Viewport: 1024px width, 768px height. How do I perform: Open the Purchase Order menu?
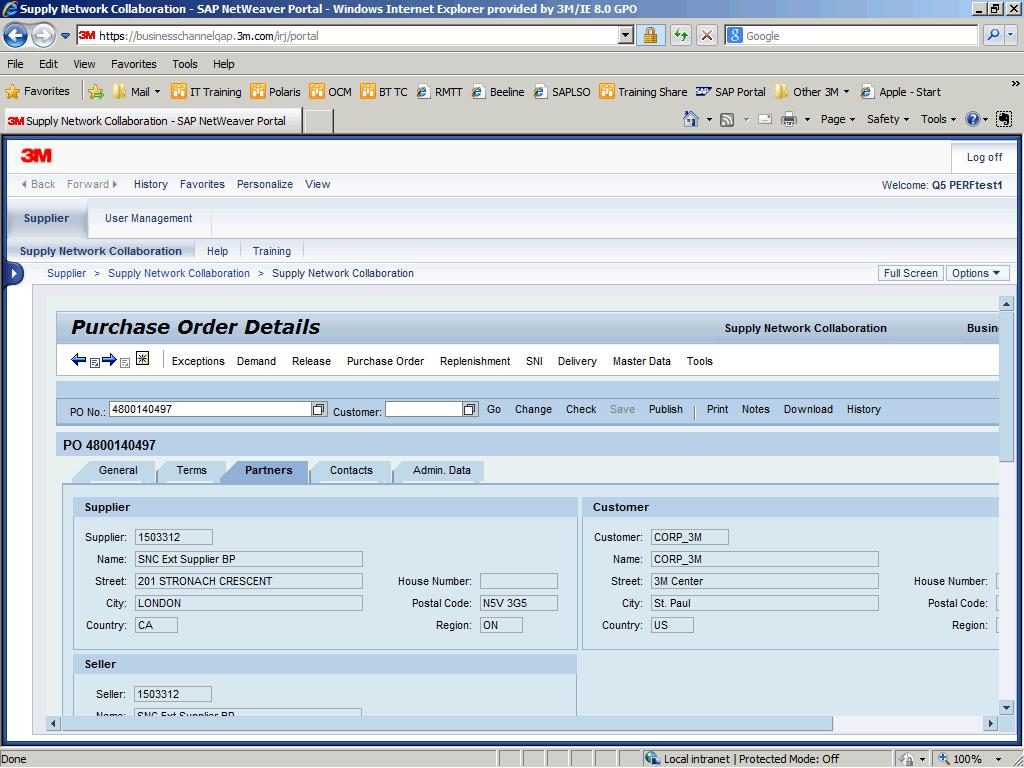pos(385,361)
